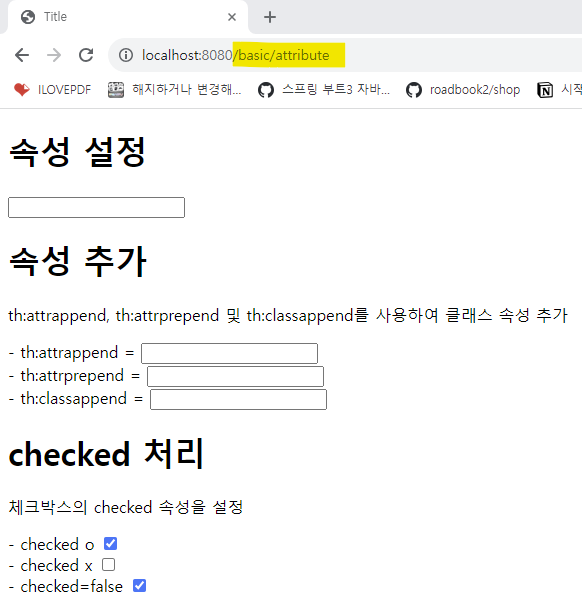Viewport: 582px width, 610px height.
Task: Uncheck the 'checked o' checkbox
Action: [110, 543]
